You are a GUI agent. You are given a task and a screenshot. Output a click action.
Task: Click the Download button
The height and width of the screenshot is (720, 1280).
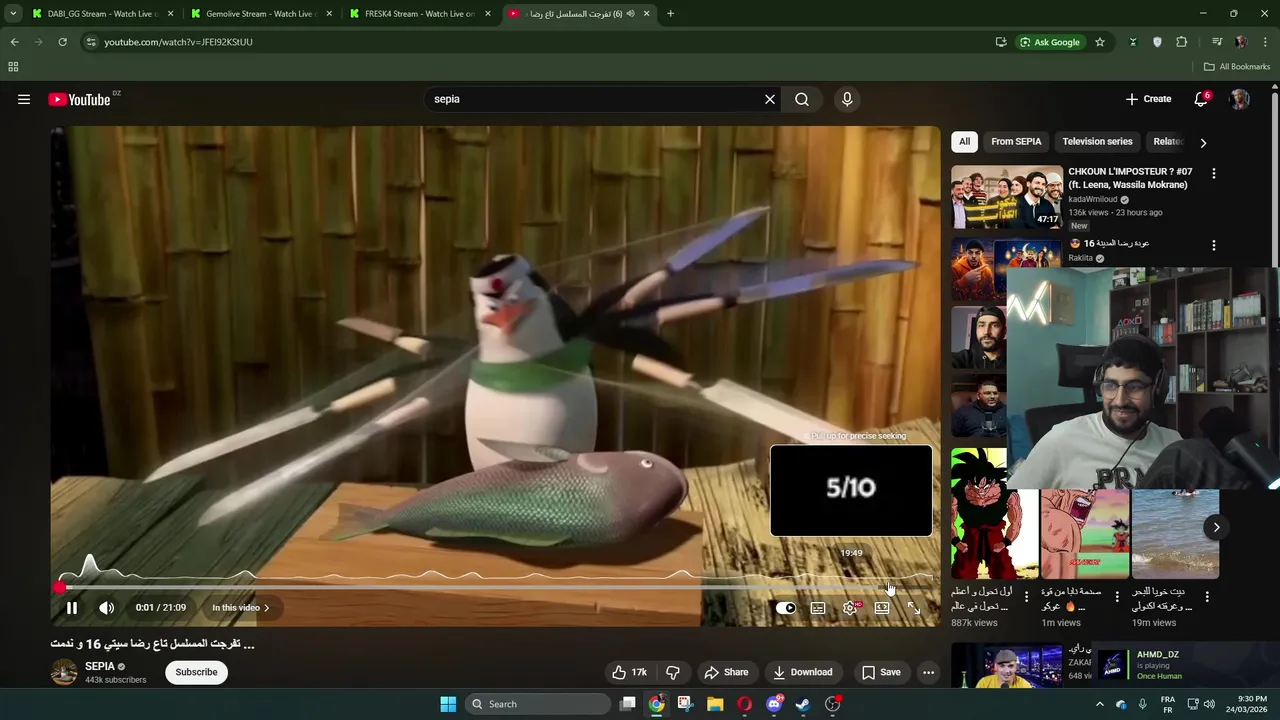pyautogui.click(x=803, y=672)
